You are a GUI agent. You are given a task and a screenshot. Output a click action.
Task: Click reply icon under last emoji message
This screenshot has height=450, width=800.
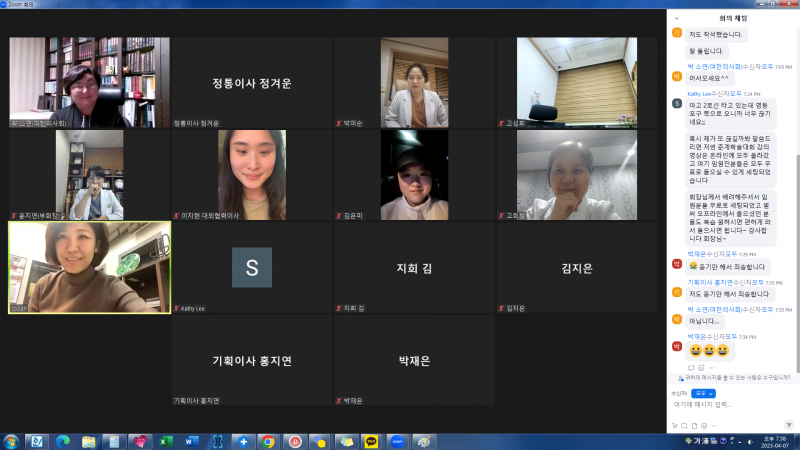point(692,367)
